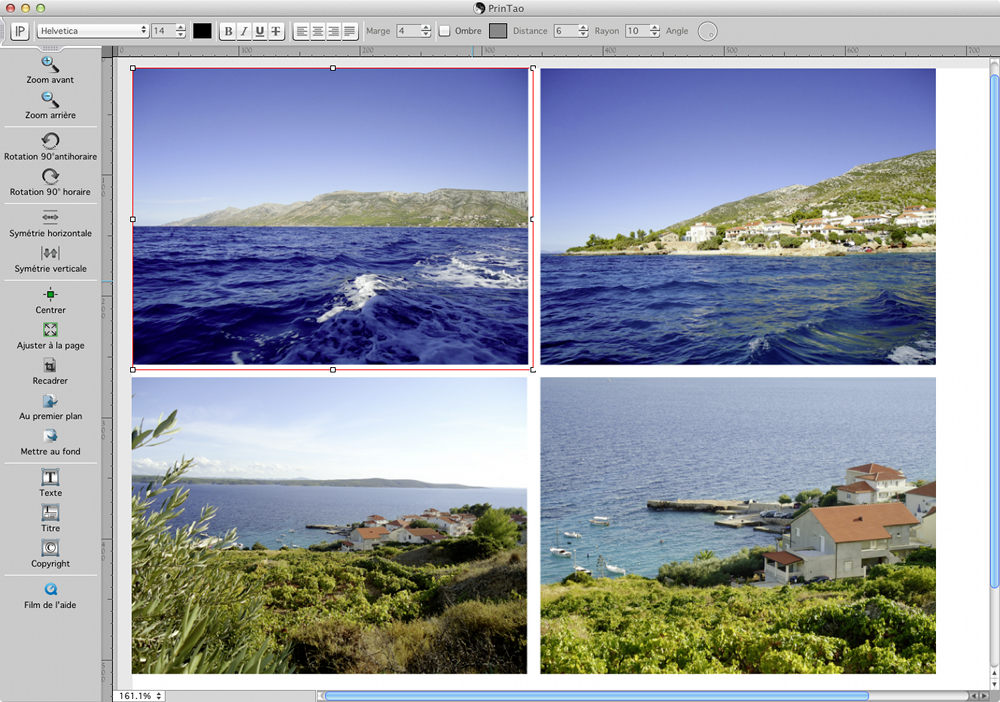
Task: Enable the Ombre checkbox
Action: (444, 31)
